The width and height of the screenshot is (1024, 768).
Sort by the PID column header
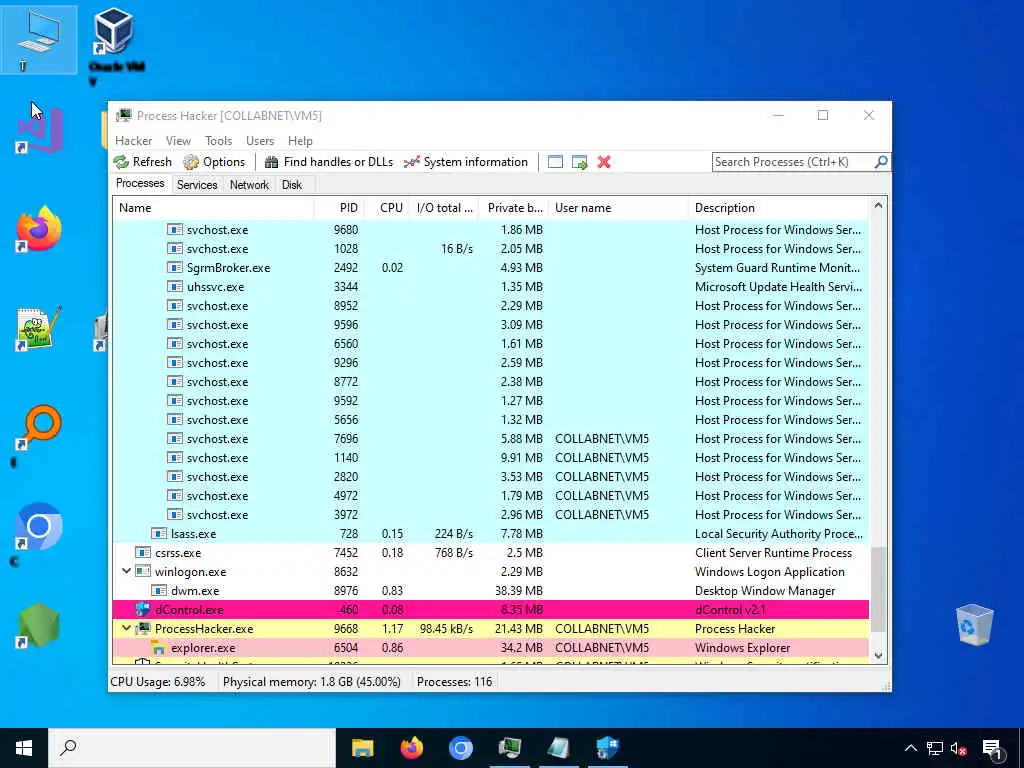click(x=338, y=208)
